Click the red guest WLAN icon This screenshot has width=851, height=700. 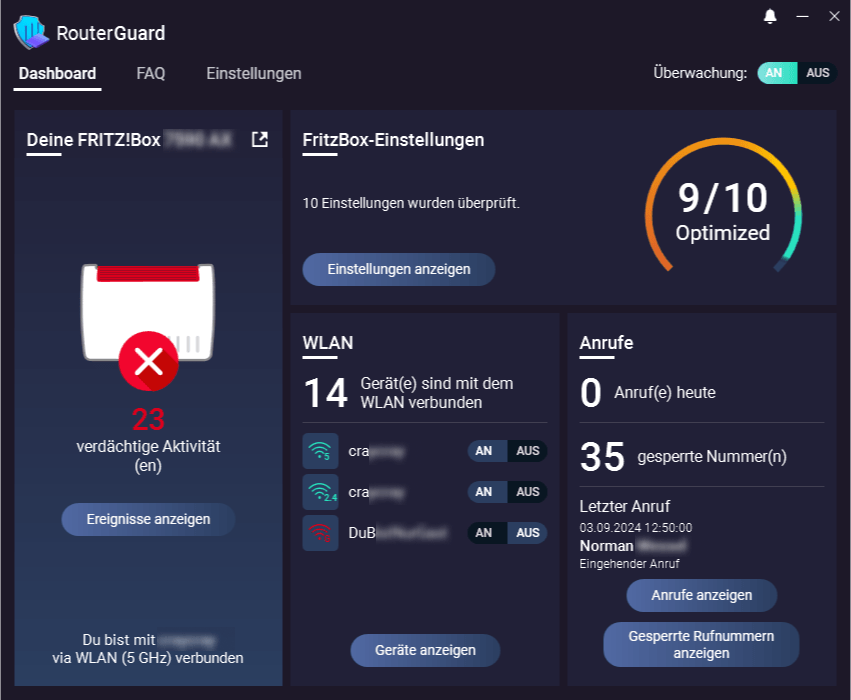[320, 533]
